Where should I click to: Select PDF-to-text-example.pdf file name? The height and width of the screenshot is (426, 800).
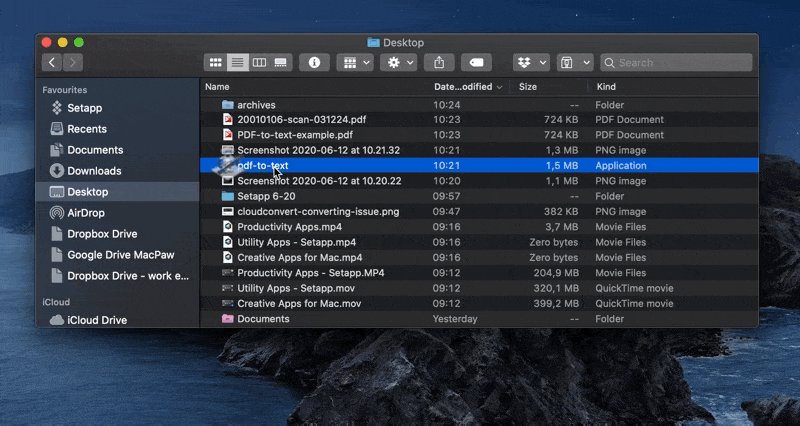pos(295,135)
